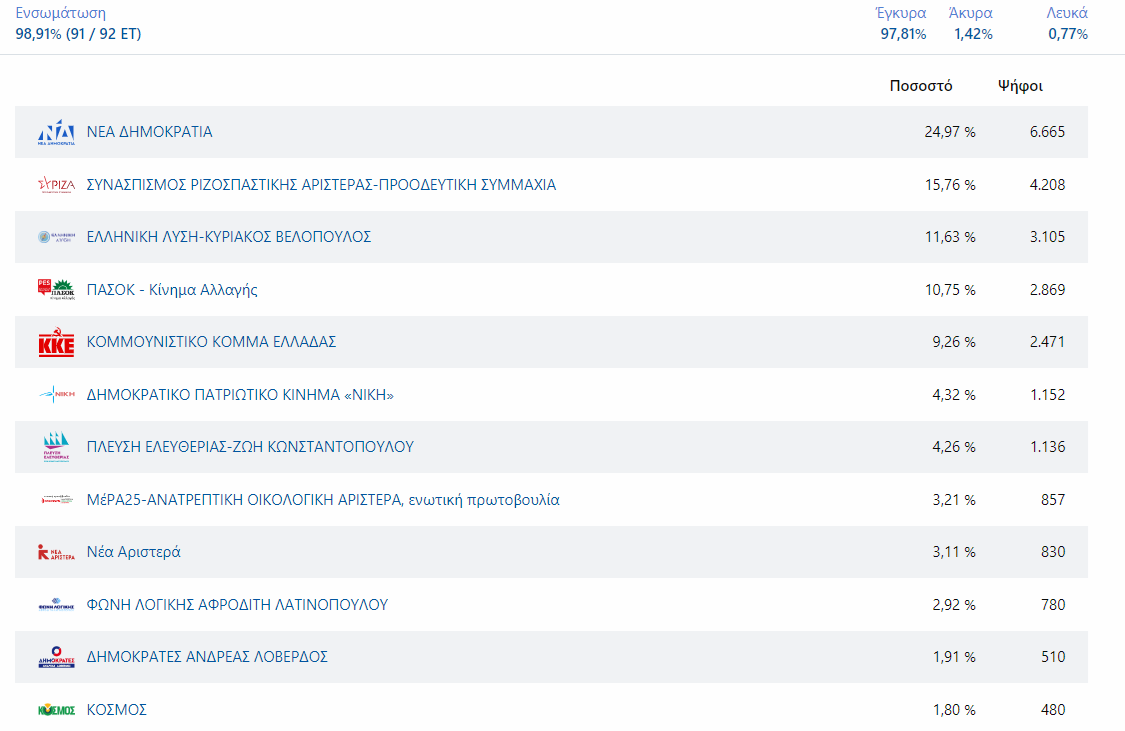Open the ΕΛΛΗΝΙΚΗ ΛΥΣΗ-ΚΥΡΙΑΚΟΣ ΒΕΛΟΠΟΥΛΟΣ link
This screenshot has width=1125, height=731.
pyautogui.click(x=229, y=237)
